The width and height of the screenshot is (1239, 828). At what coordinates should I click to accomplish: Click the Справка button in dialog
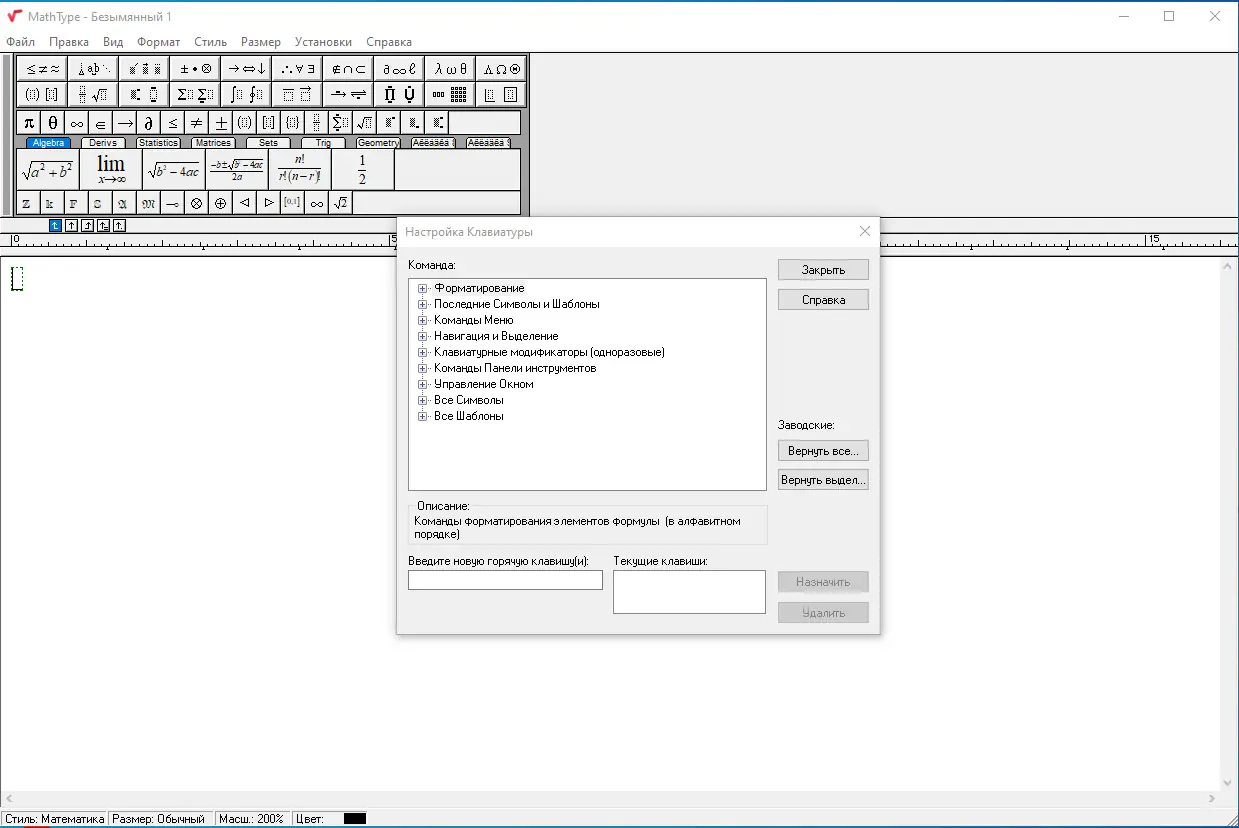click(823, 300)
